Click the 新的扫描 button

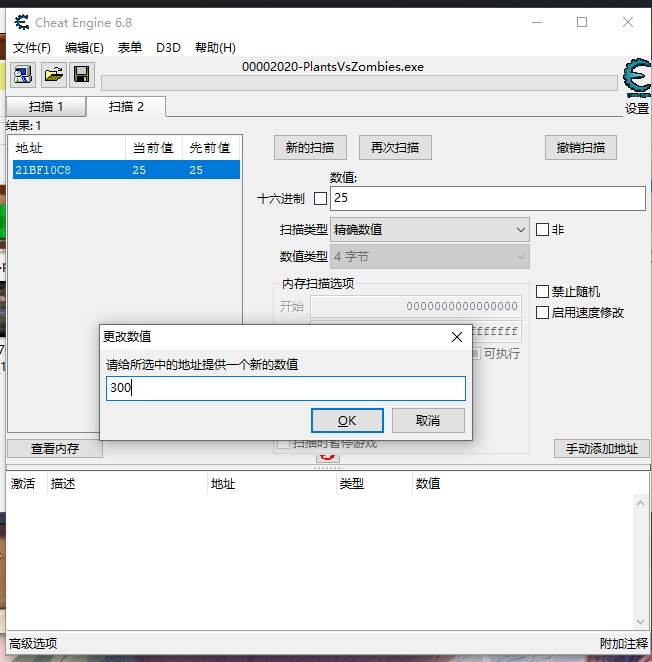tap(310, 148)
